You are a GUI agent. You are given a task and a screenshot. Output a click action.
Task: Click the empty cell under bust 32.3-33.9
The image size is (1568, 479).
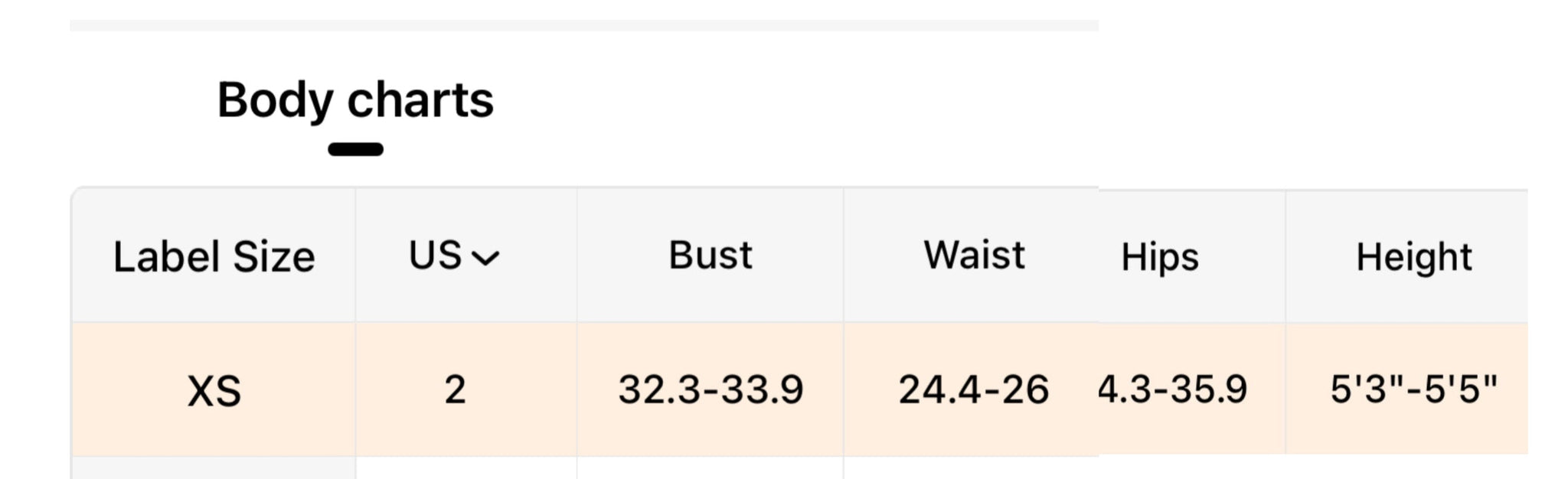tap(710, 468)
